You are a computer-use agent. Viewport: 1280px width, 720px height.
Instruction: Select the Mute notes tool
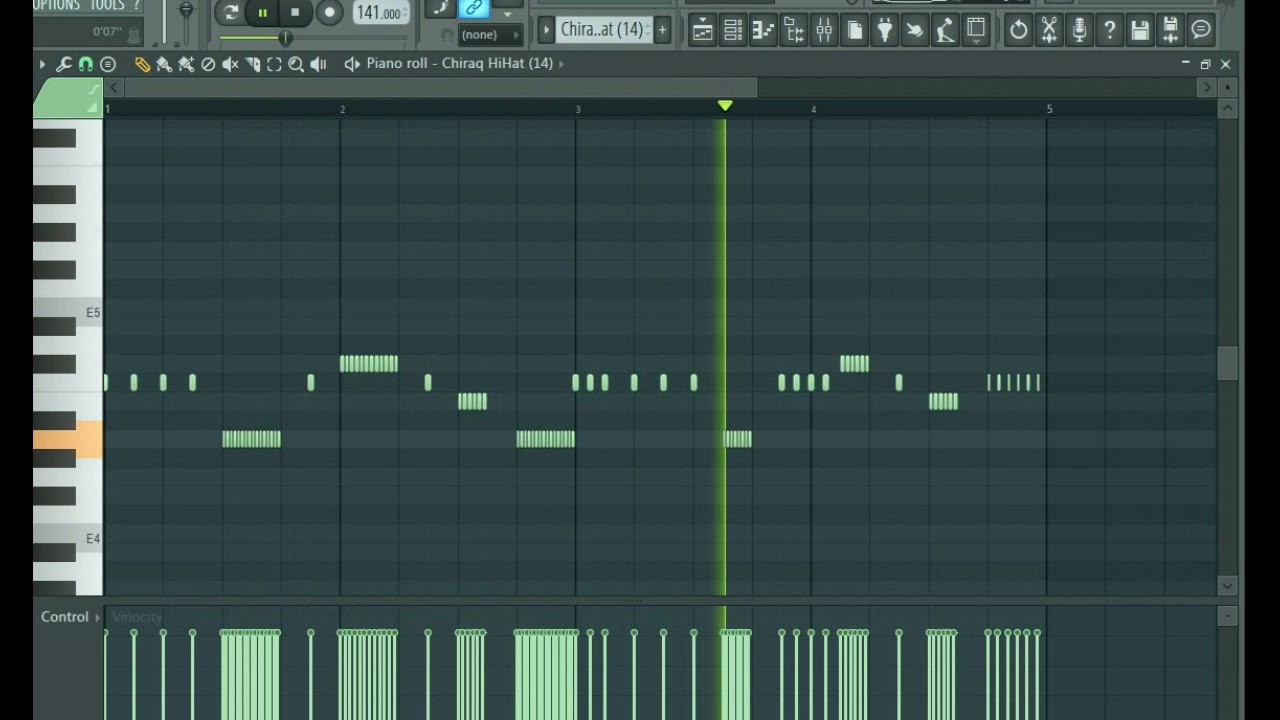pos(230,64)
